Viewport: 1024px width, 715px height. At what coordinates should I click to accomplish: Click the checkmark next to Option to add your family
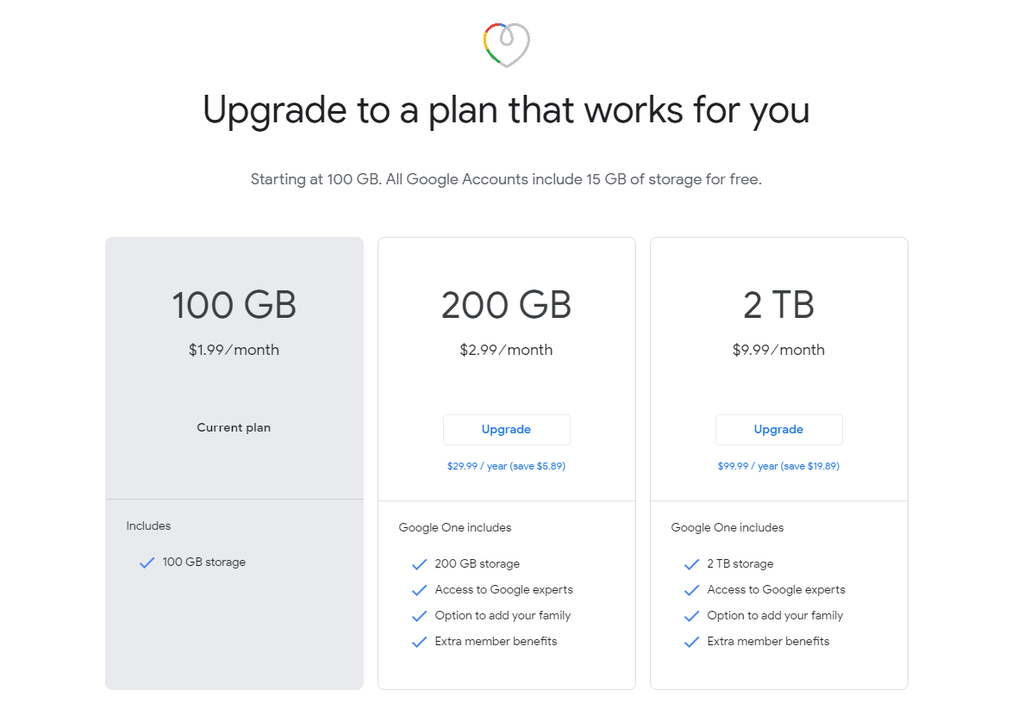pyautogui.click(x=419, y=615)
